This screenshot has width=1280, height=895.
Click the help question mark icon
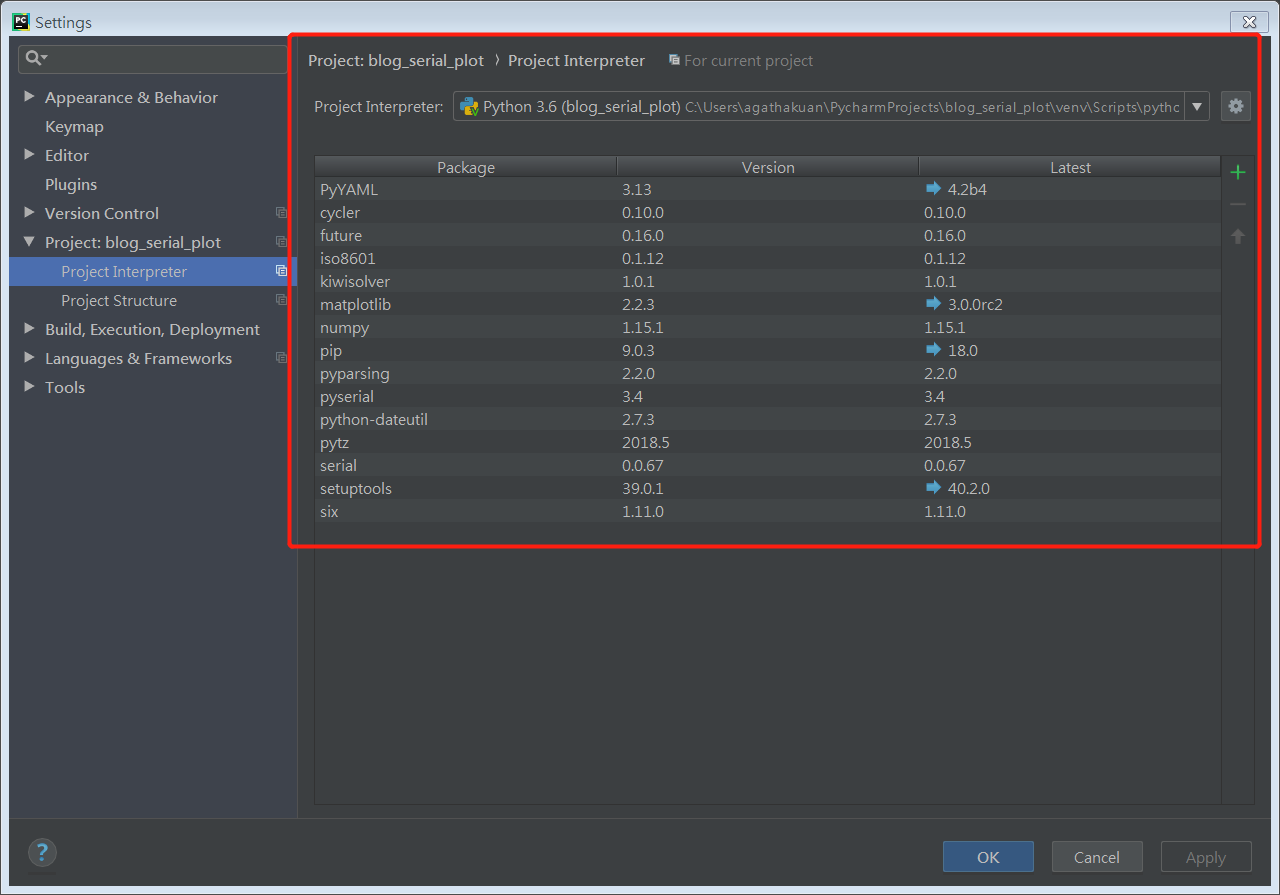[x=42, y=852]
